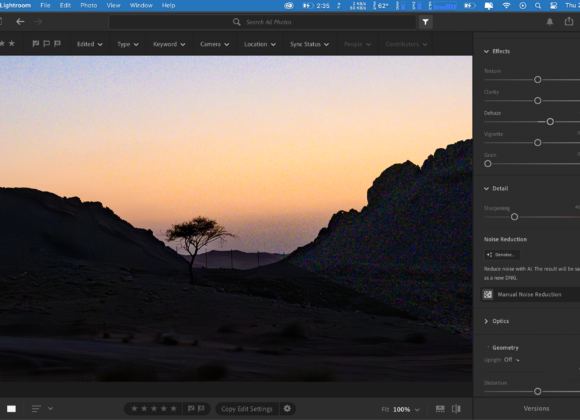The image size is (580, 420).
Task: Open the 100% zoom level dropdown
Action: click(406, 409)
